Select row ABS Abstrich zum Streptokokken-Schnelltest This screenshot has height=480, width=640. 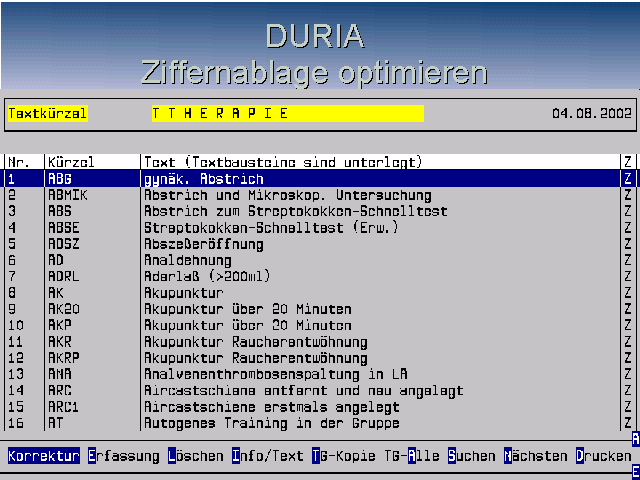(320, 211)
